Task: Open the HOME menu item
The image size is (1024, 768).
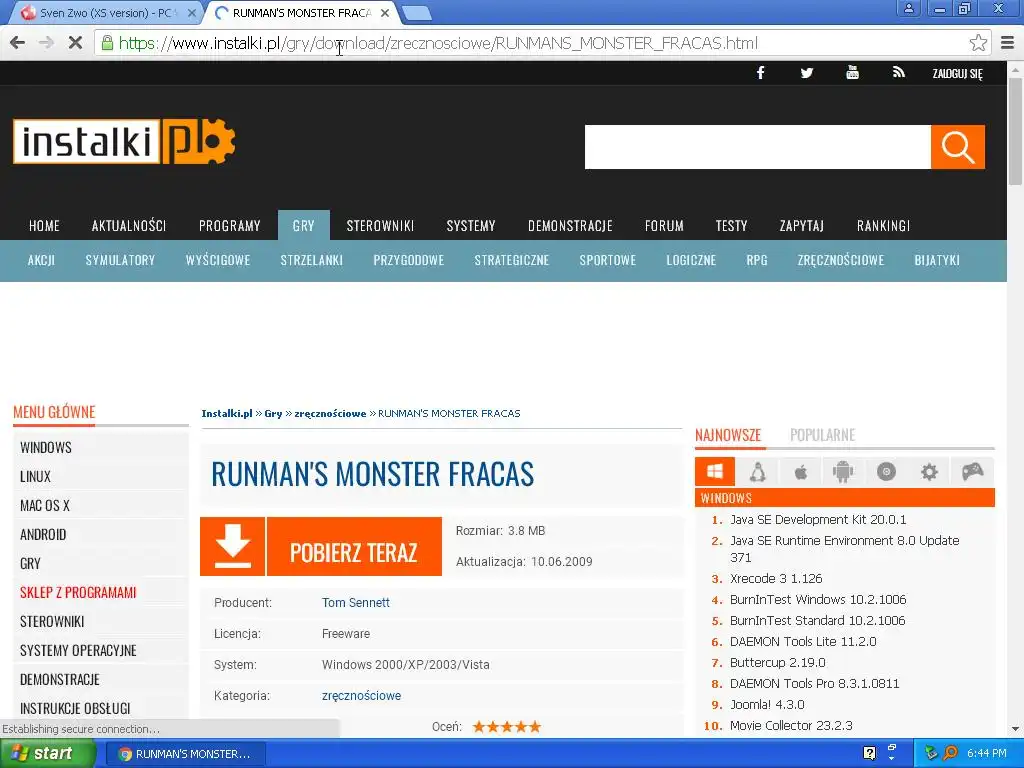Action: 44,225
